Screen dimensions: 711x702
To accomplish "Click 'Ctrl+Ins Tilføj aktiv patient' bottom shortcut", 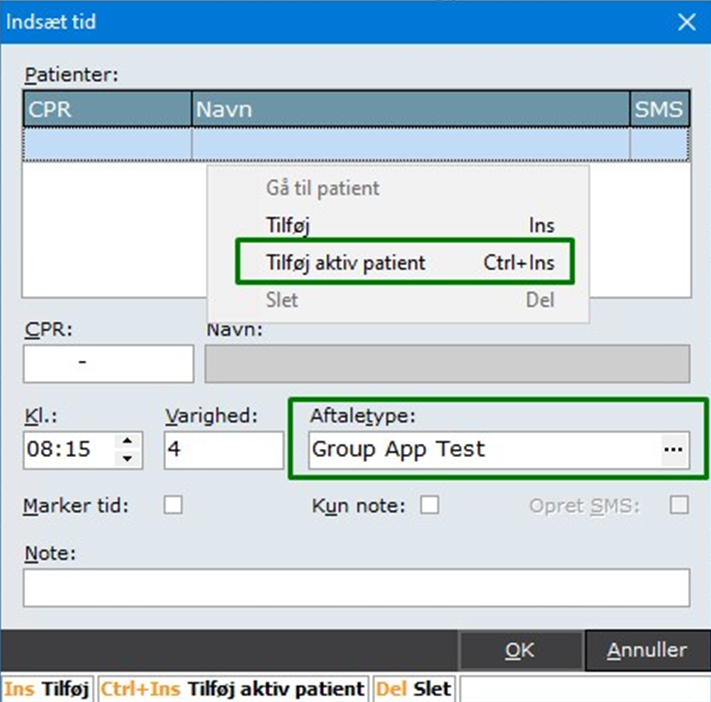I will point(232,689).
